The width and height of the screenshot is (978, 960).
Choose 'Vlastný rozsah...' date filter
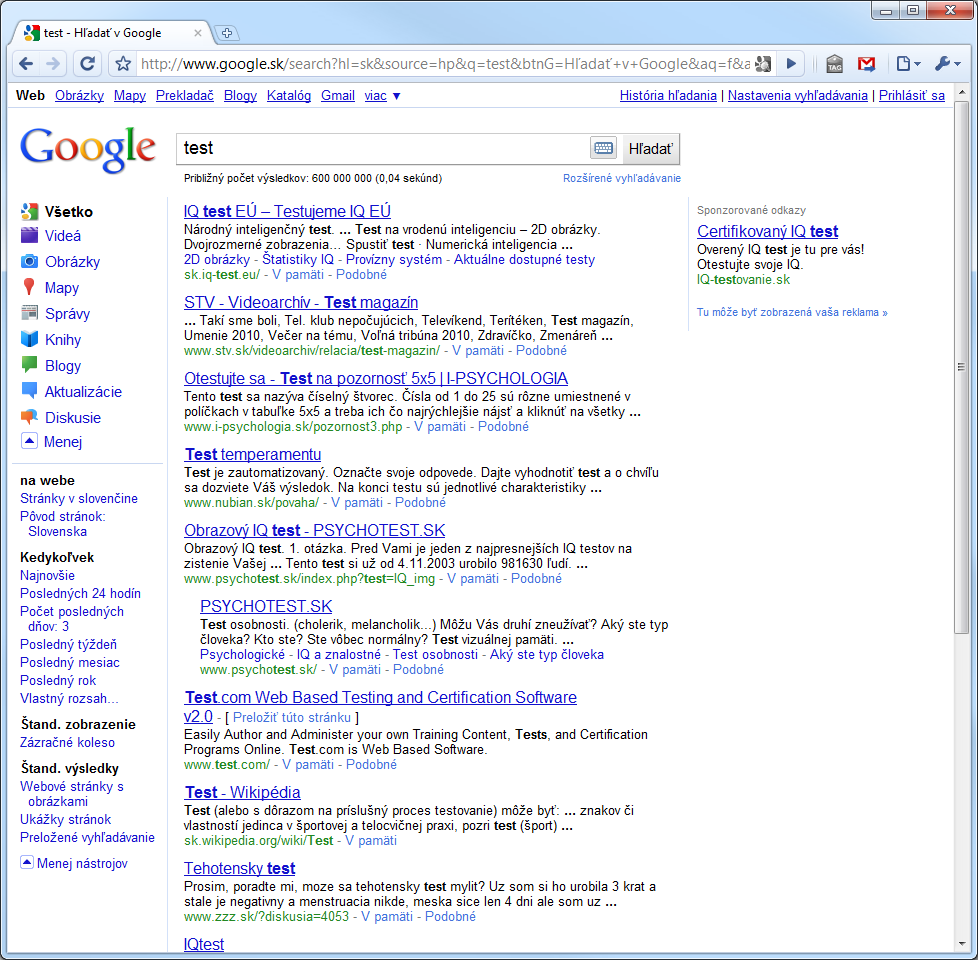69,699
